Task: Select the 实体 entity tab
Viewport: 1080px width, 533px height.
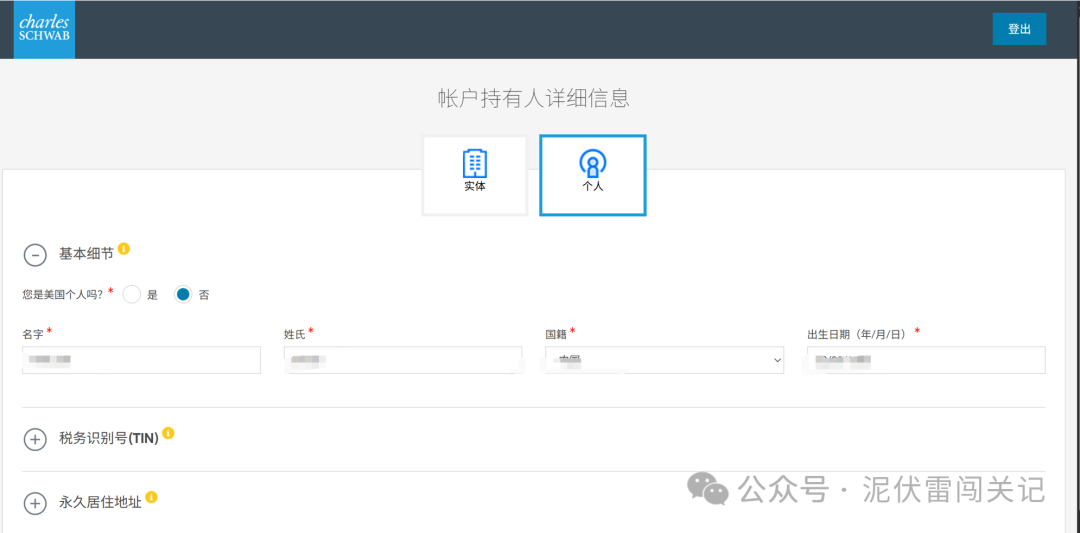Action: click(475, 176)
